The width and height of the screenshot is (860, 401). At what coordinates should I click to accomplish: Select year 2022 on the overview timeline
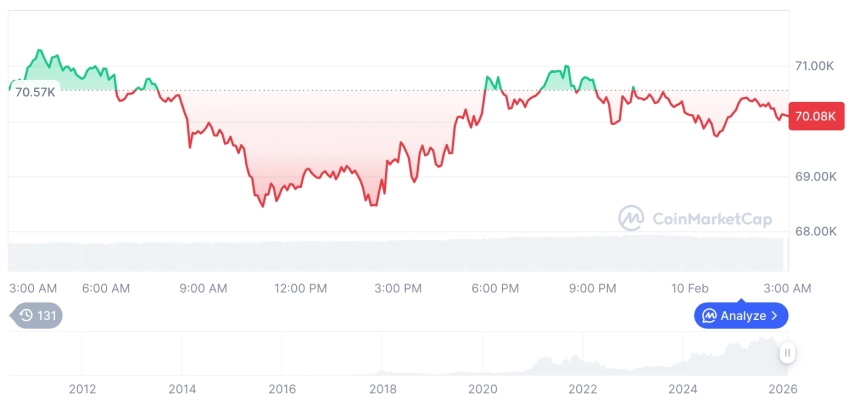click(582, 389)
